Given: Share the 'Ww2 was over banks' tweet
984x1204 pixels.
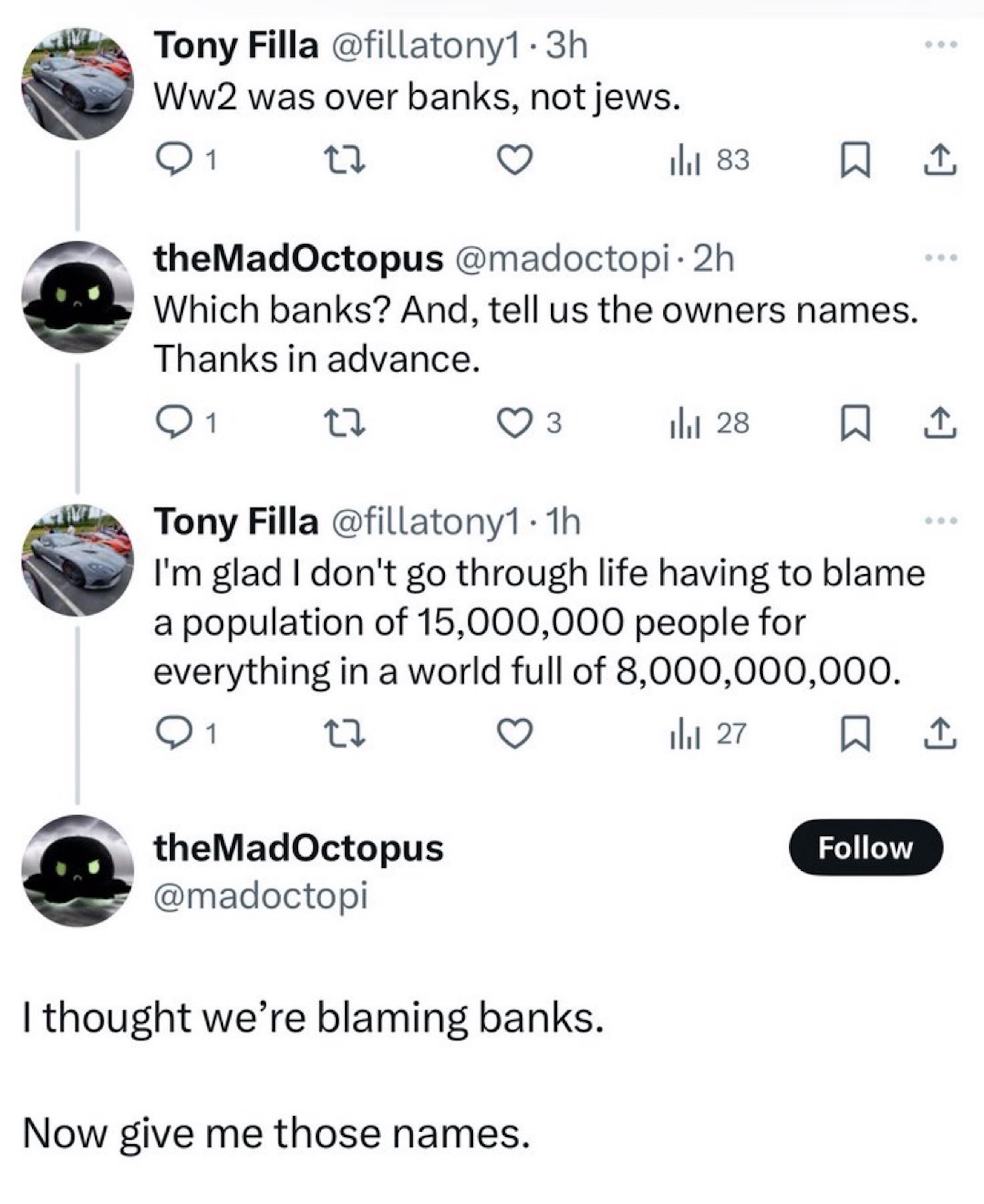Looking at the screenshot, I should point(940,161).
